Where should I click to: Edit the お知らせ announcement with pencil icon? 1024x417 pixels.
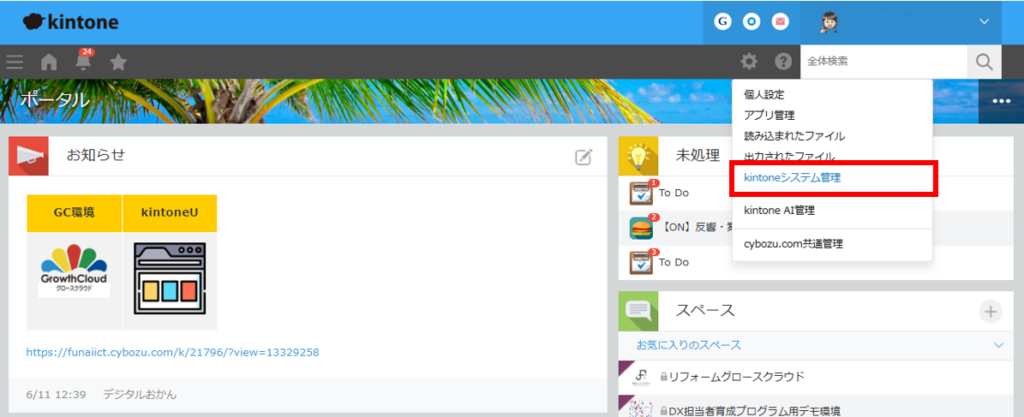[x=583, y=156]
